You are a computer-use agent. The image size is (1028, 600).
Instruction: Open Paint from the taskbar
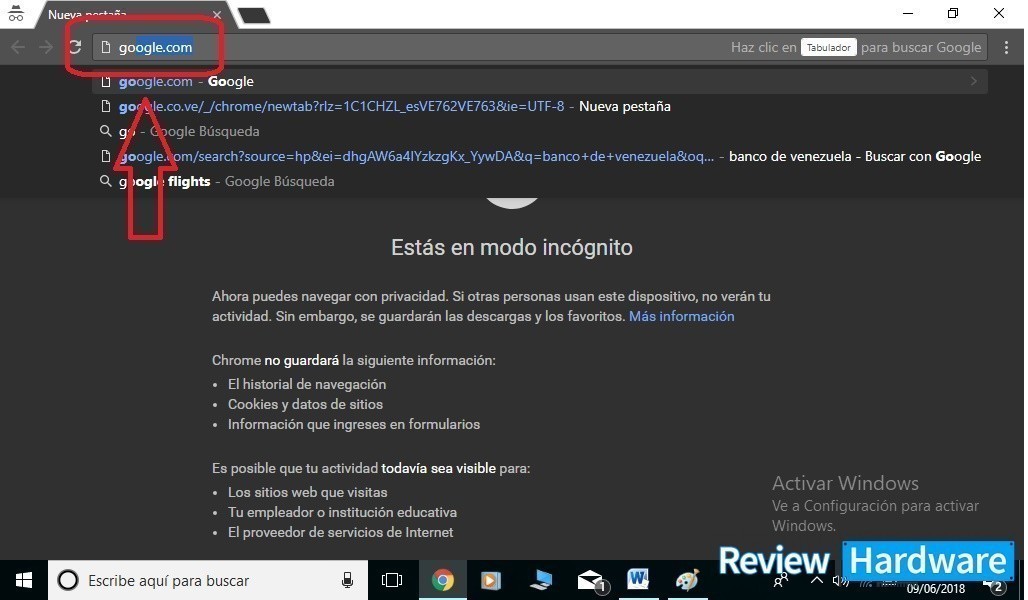tap(687, 580)
